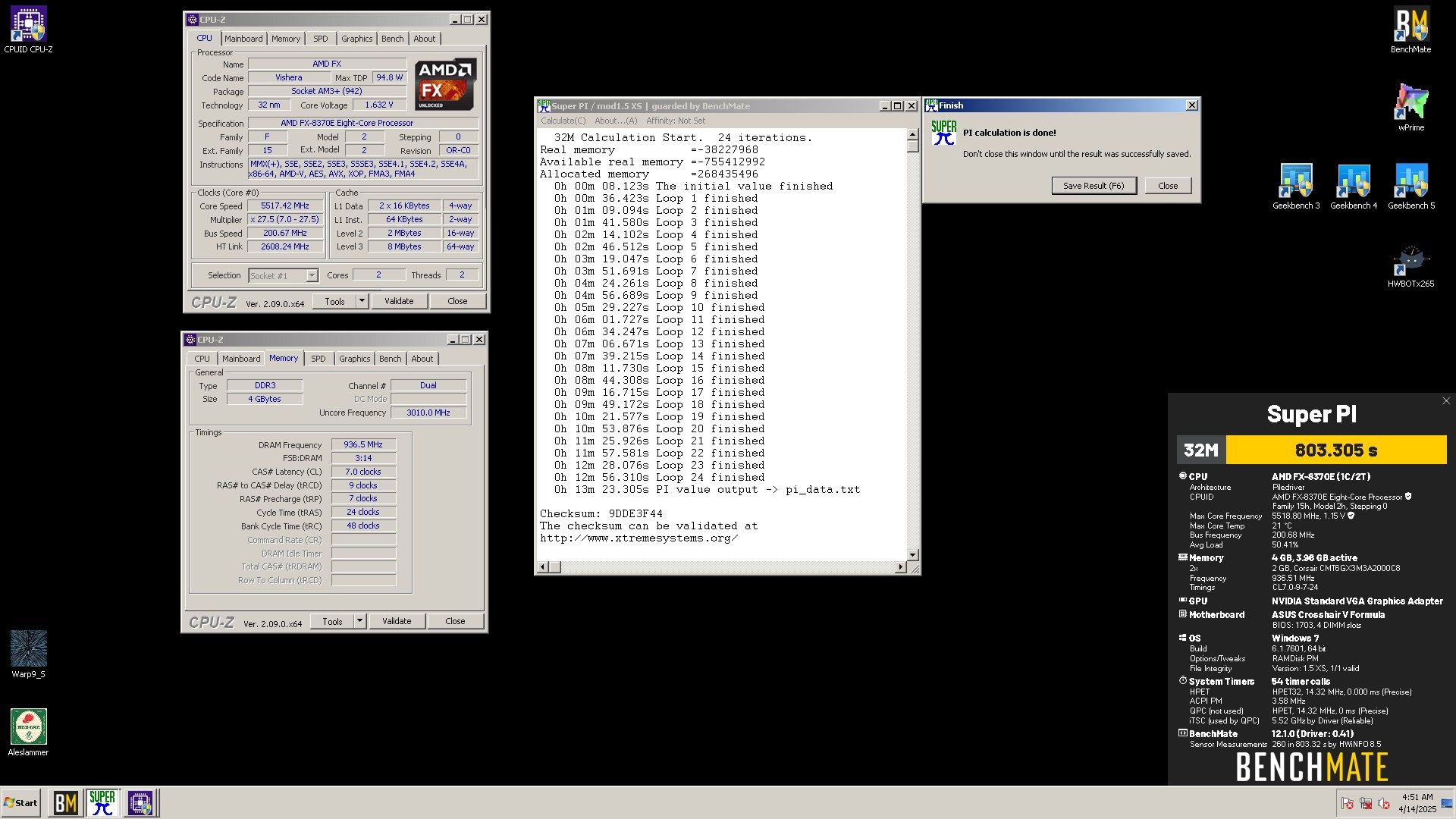Image resolution: width=1456 pixels, height=819 pixels.
Task: Open the Warp9_5 desktop icon
Action: pyautogui.click(x=28, y=655)
